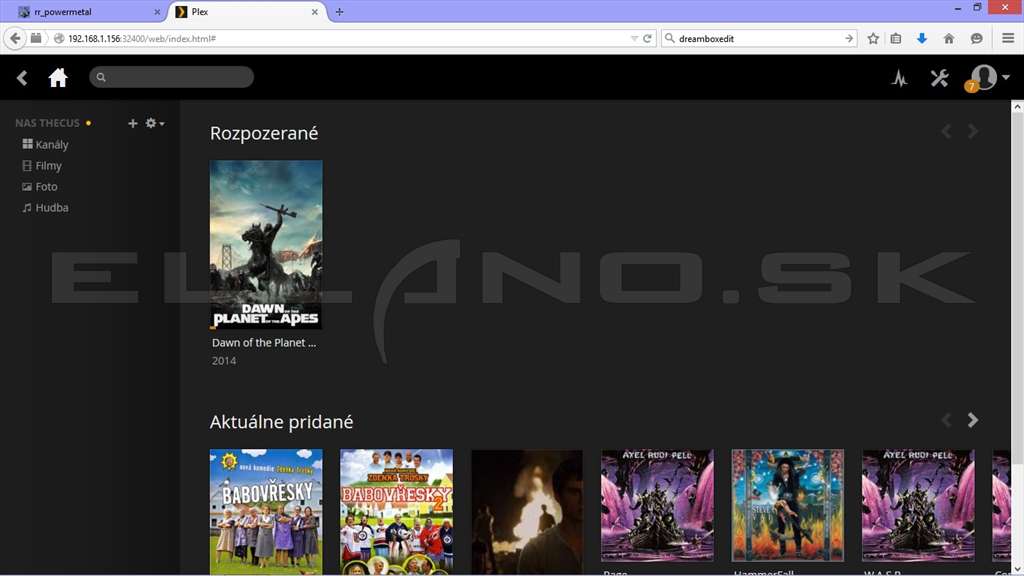
Task: Click into the Plex search field
Action: (x=171, y=77)
